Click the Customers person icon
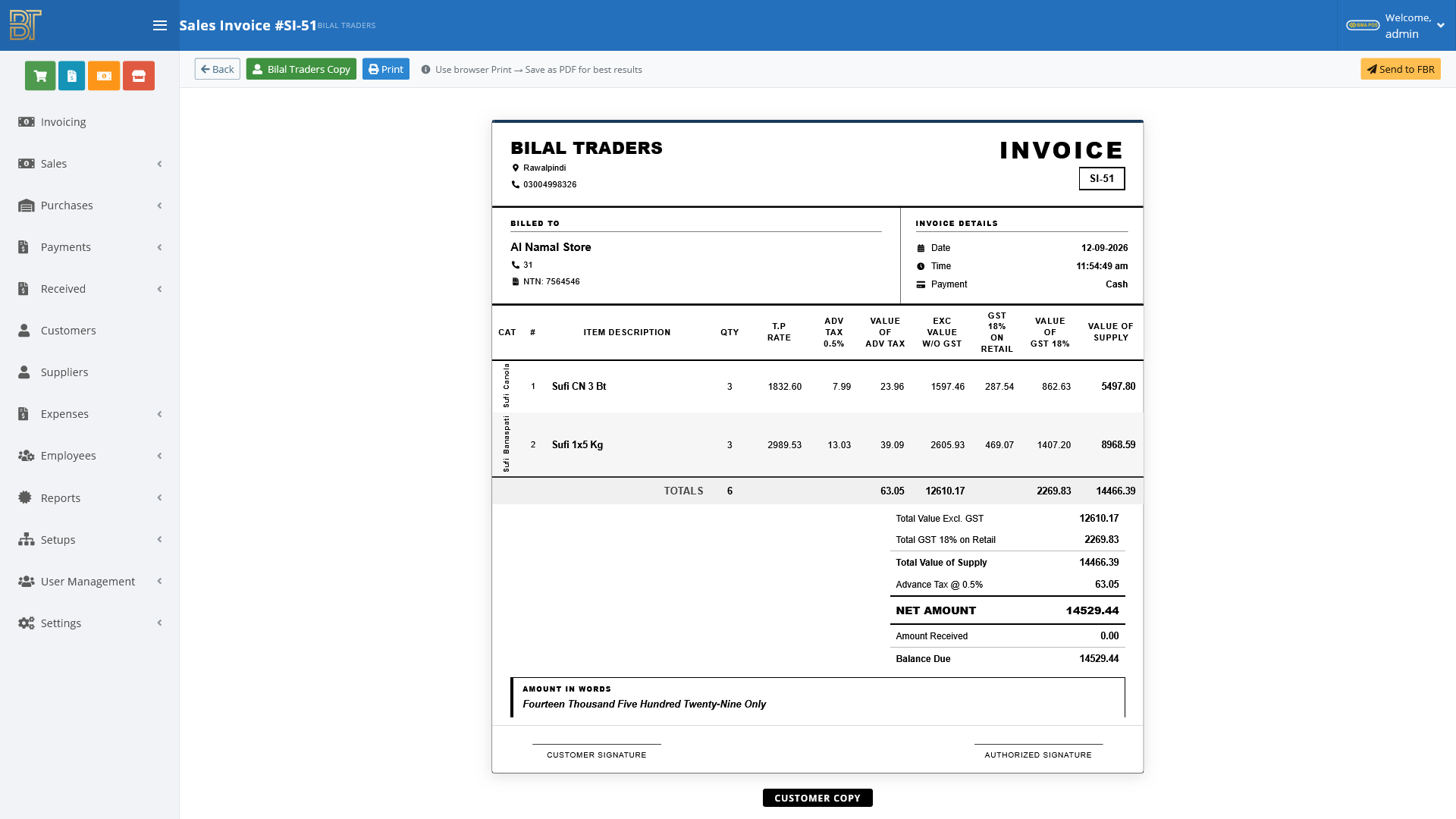This screenshot has height=819, width=1456. (24, 331)
